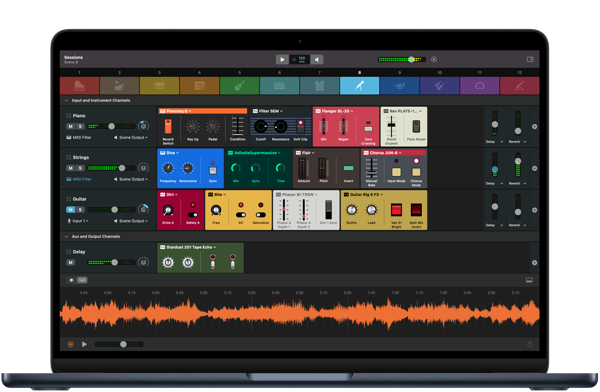Open the Guitar Input 1 dropdown

point(78,221)
